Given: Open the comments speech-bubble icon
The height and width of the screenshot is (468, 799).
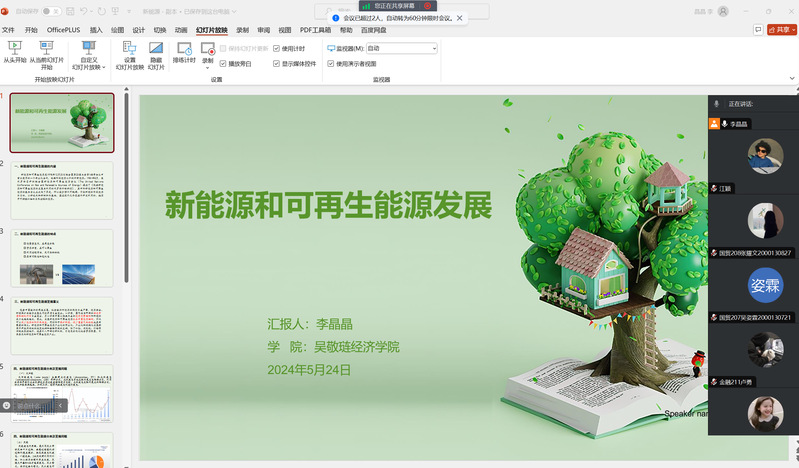Looking at the screenshot, I should pyautogui.click(x=758, y=29).
